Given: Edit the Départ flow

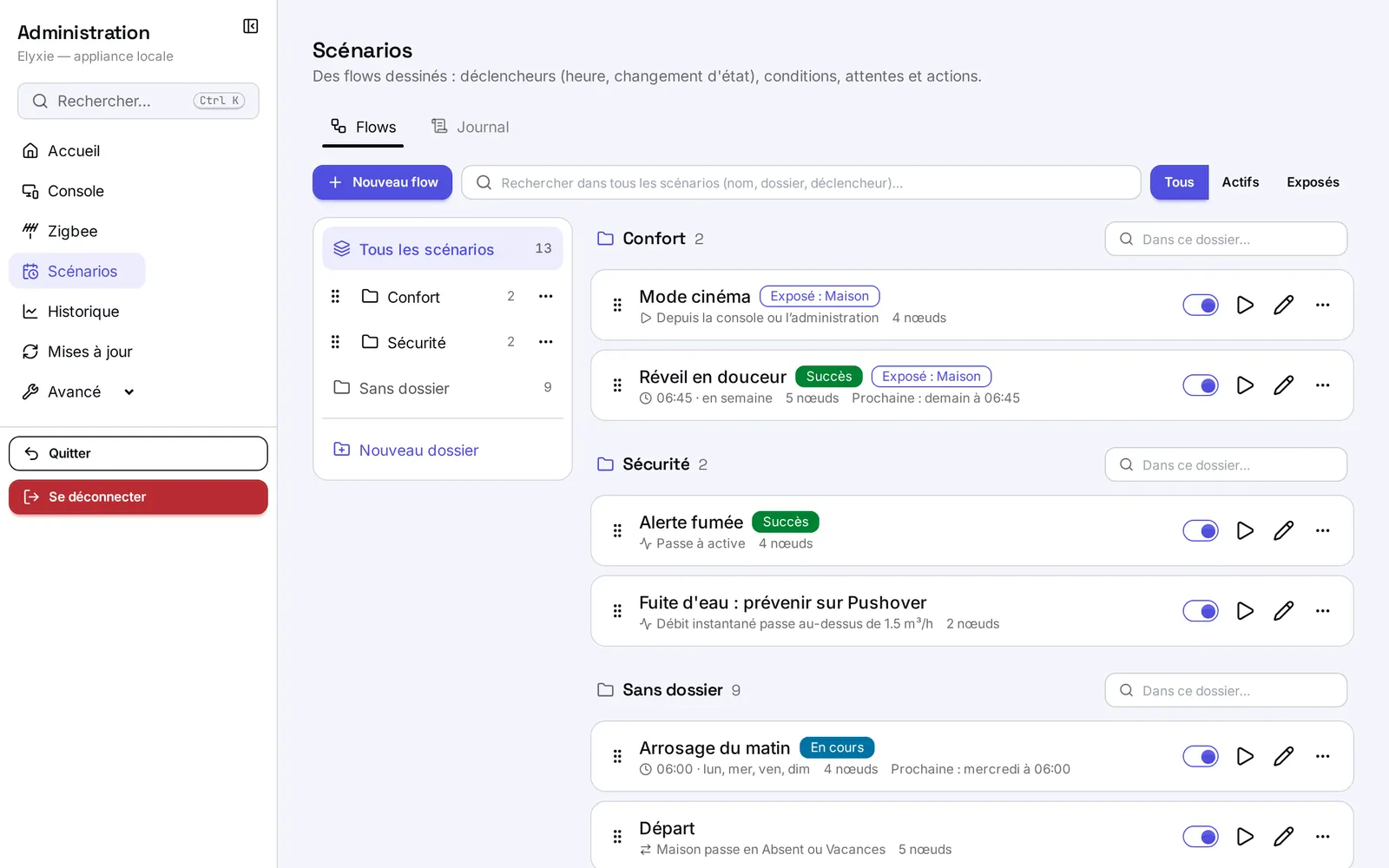Looking at the screenshot, I should pos(1284,837).
